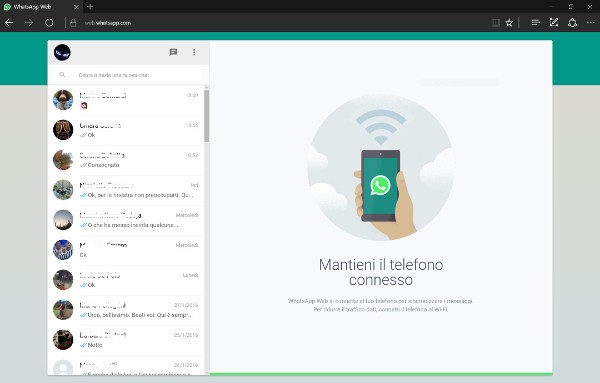Open the browser Hub icon
This screenshot has height=383, width=600.
[535, 23]
